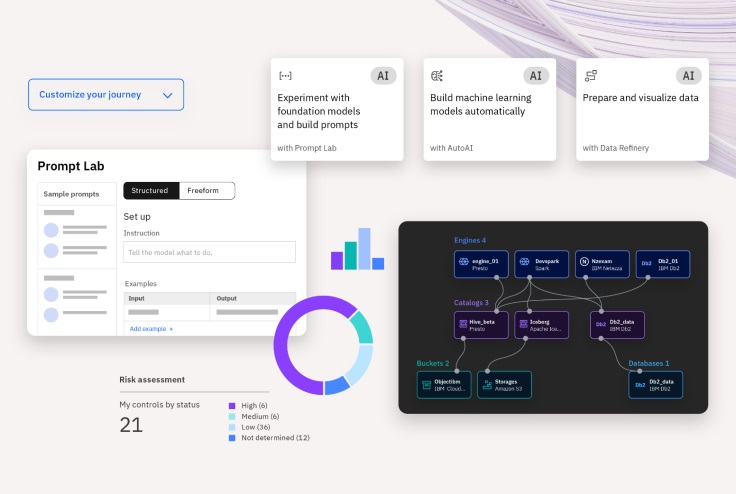736x494 pixels.
Task: Click the engine_01 Presto node icon
Action: pyautogui.click(x=464, y=262)
